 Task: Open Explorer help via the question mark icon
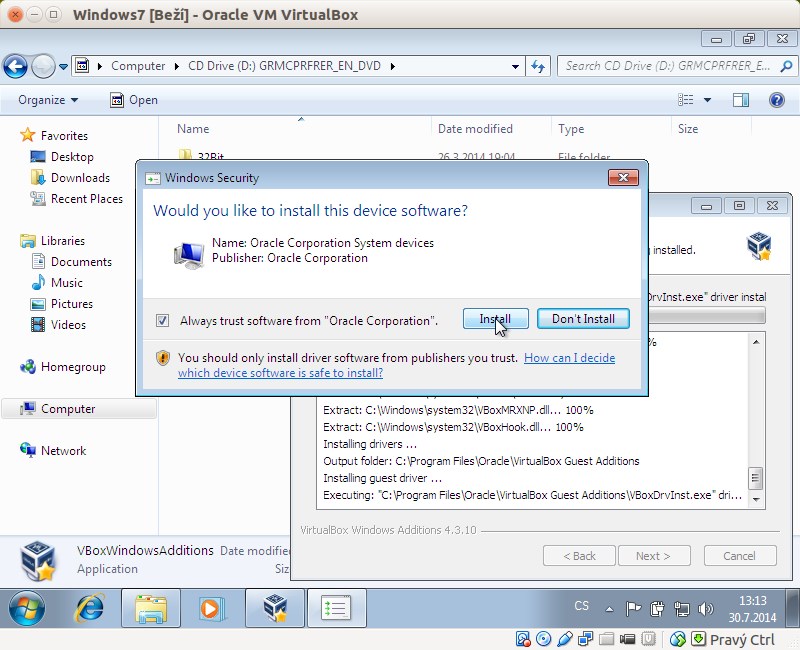point(777,100)
